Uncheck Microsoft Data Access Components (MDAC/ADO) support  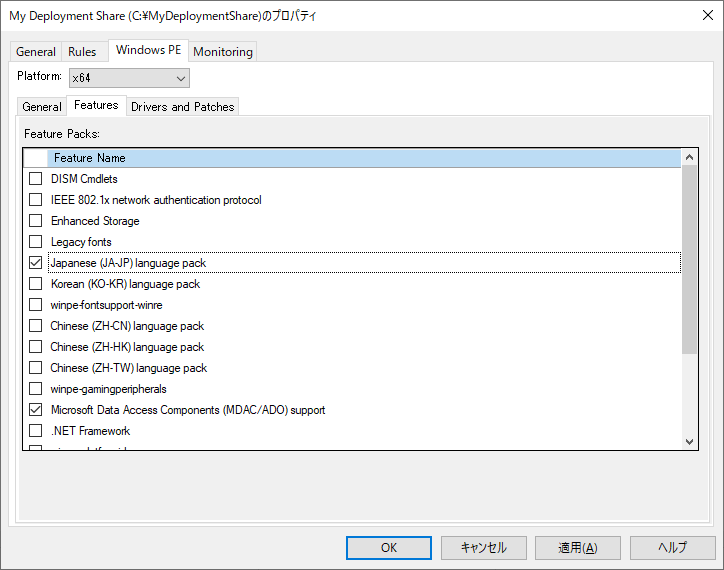tap(36, 410)
